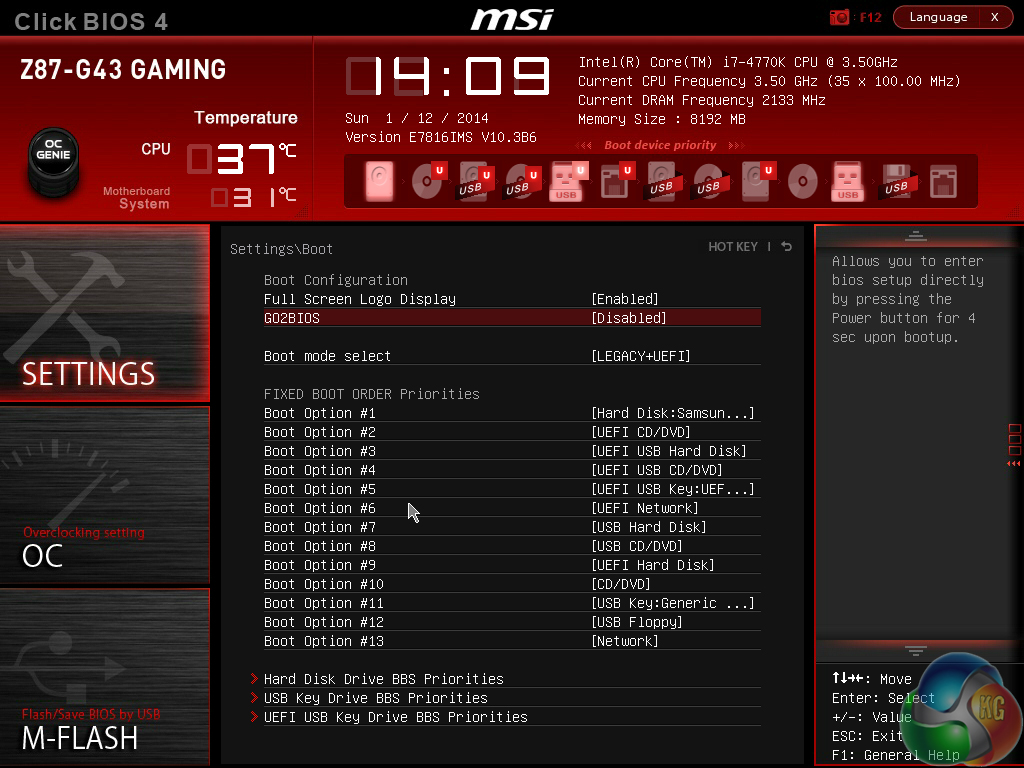Click the highlighted UEFI USB key icon
This screenshot has height=768, width=1024.
tap(568, 181)
